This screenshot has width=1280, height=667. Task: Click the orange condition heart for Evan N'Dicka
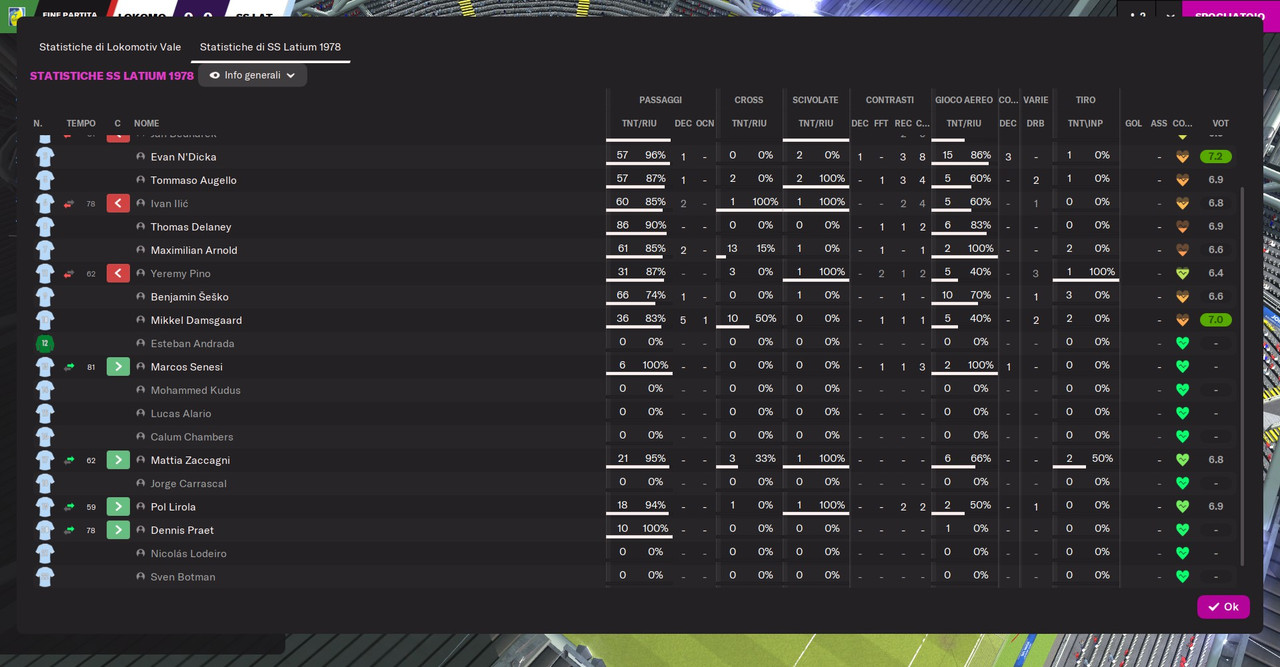tap(1182, 157)
